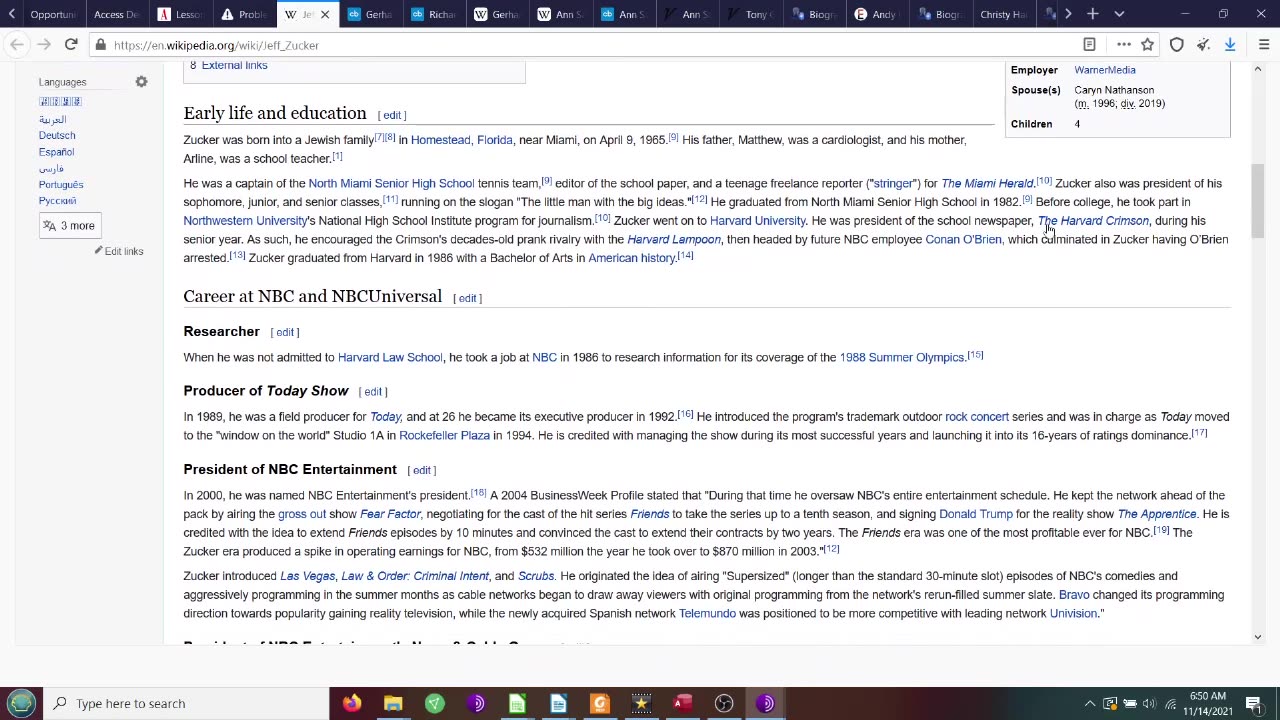Open the WarnerMedia employer link

click(x=1104, y=70)
